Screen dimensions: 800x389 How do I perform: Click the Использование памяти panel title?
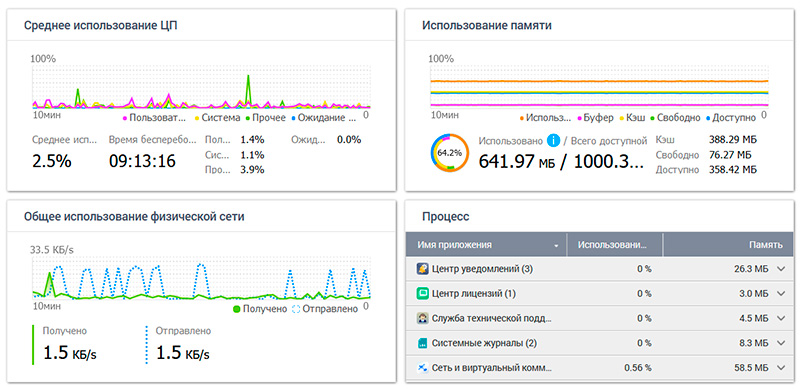click(487, 26)
